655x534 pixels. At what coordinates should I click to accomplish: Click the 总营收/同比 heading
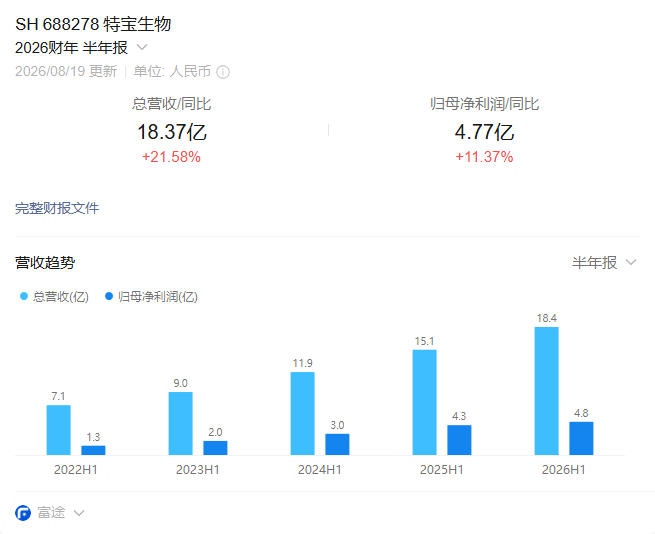coord(171,104)
